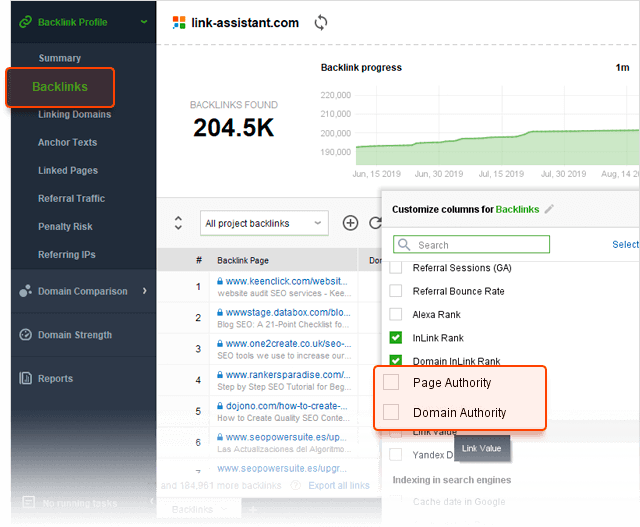The image size is (640, 527).
Task: Click the lock icon beside wwwstage.databox.com
Action: click(220, 312)
